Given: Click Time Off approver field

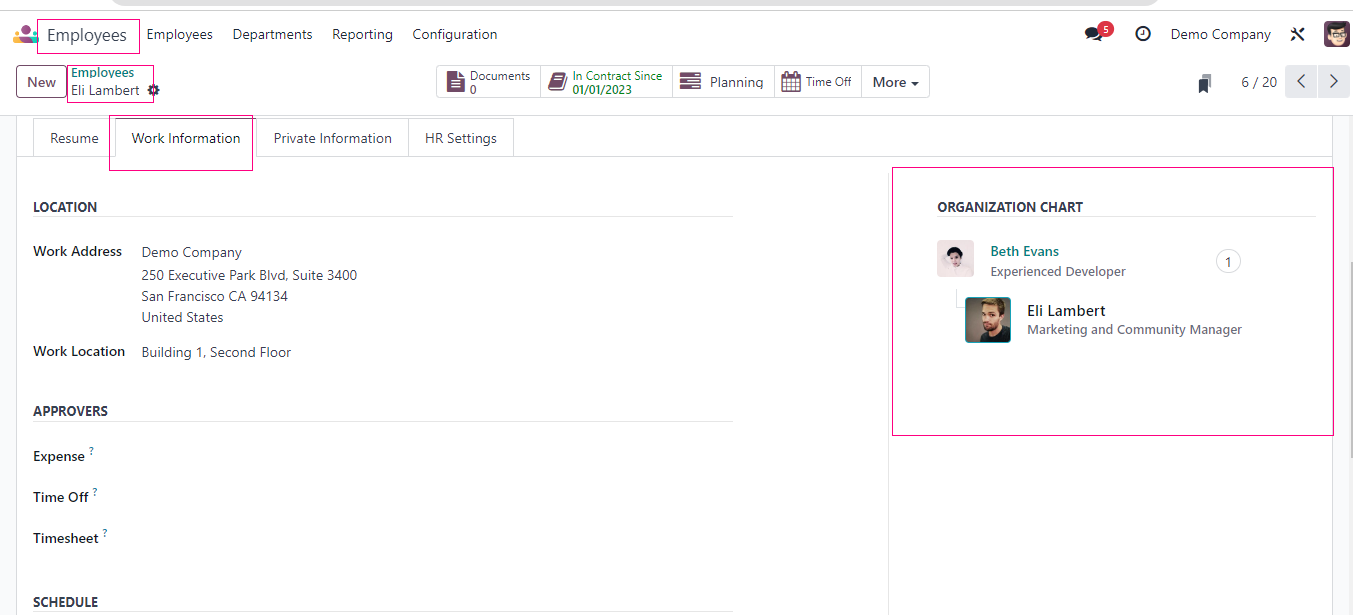Looking at the screenshot, I should click(x=437, y=497).
